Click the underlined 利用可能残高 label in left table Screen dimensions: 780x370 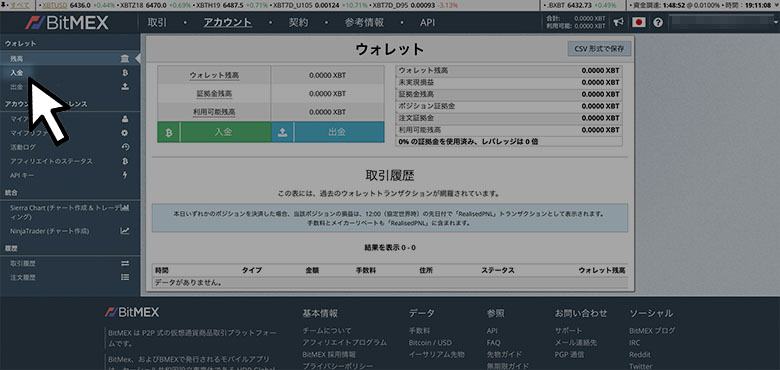[214, 112]
